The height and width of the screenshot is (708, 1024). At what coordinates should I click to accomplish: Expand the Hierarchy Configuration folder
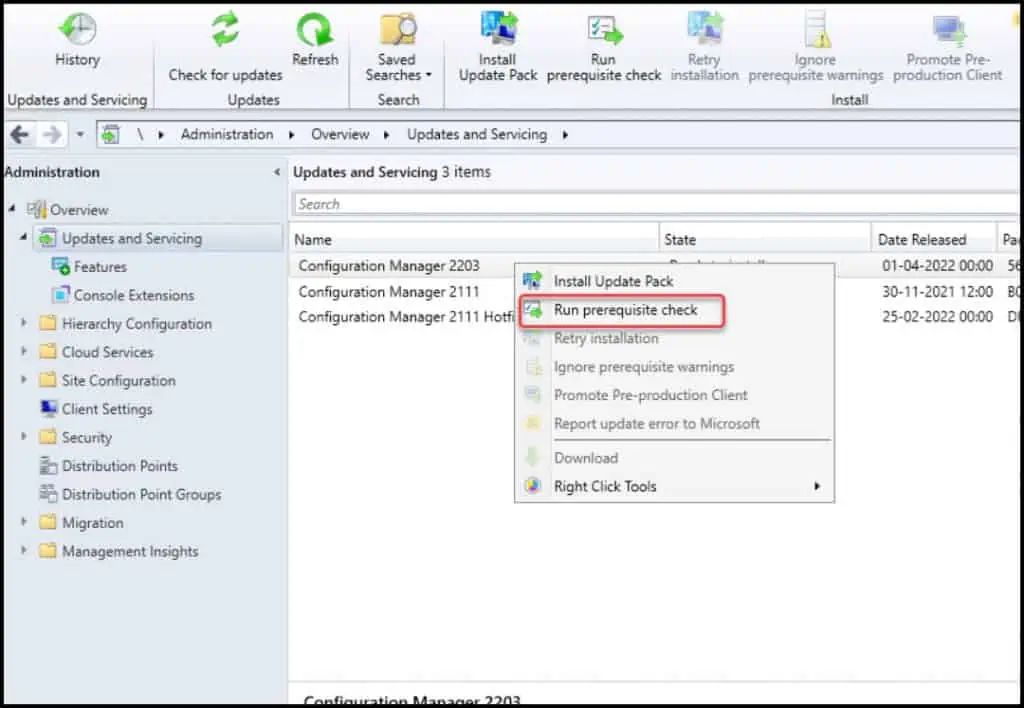(24, 323)
